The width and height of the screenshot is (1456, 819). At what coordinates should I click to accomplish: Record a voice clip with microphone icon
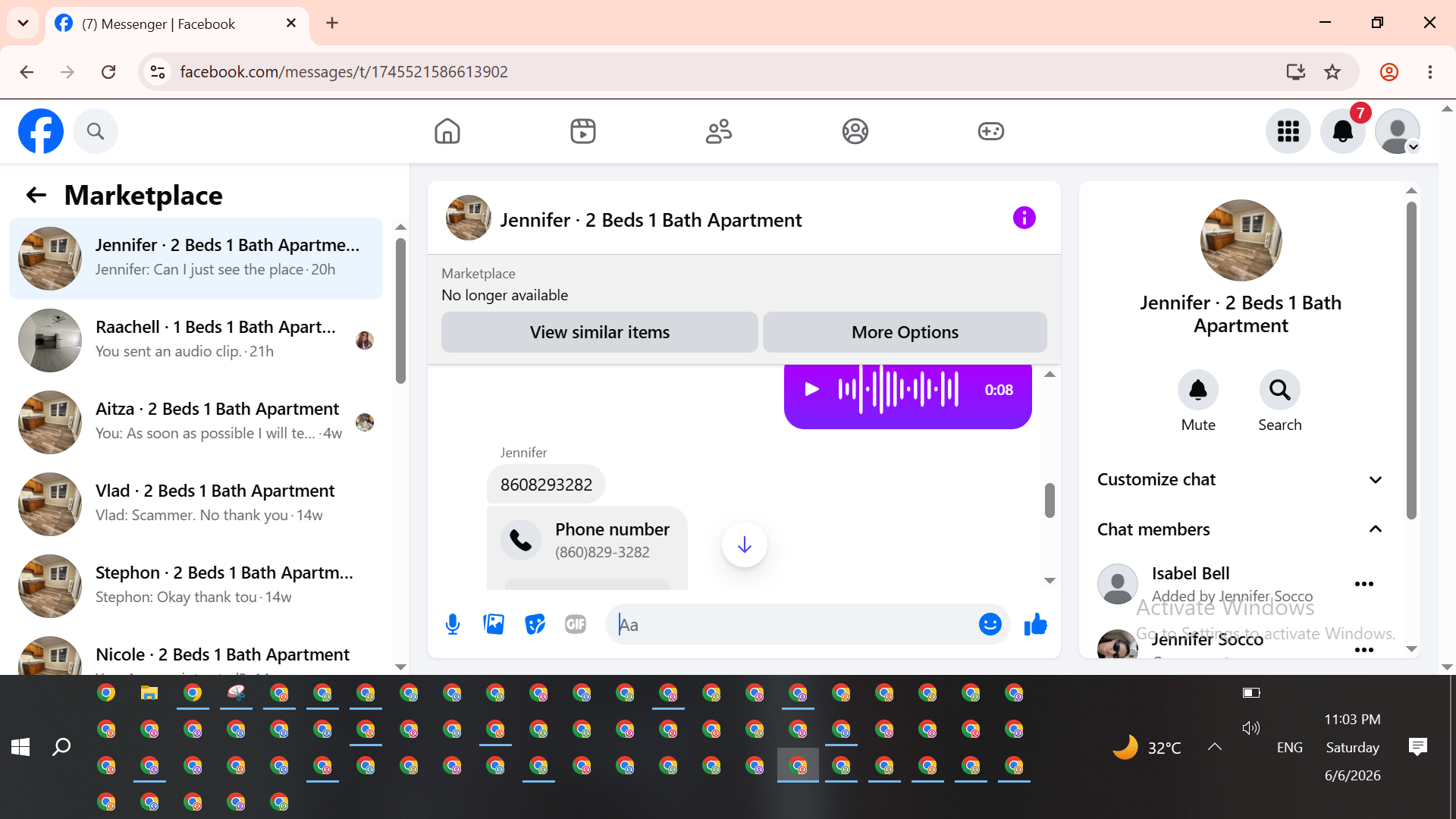[453, 625]
